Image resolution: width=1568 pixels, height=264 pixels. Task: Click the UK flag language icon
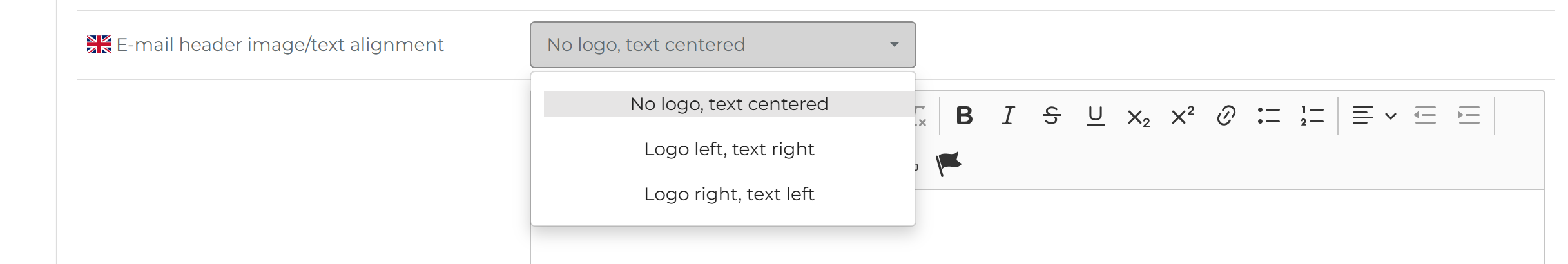99,44
